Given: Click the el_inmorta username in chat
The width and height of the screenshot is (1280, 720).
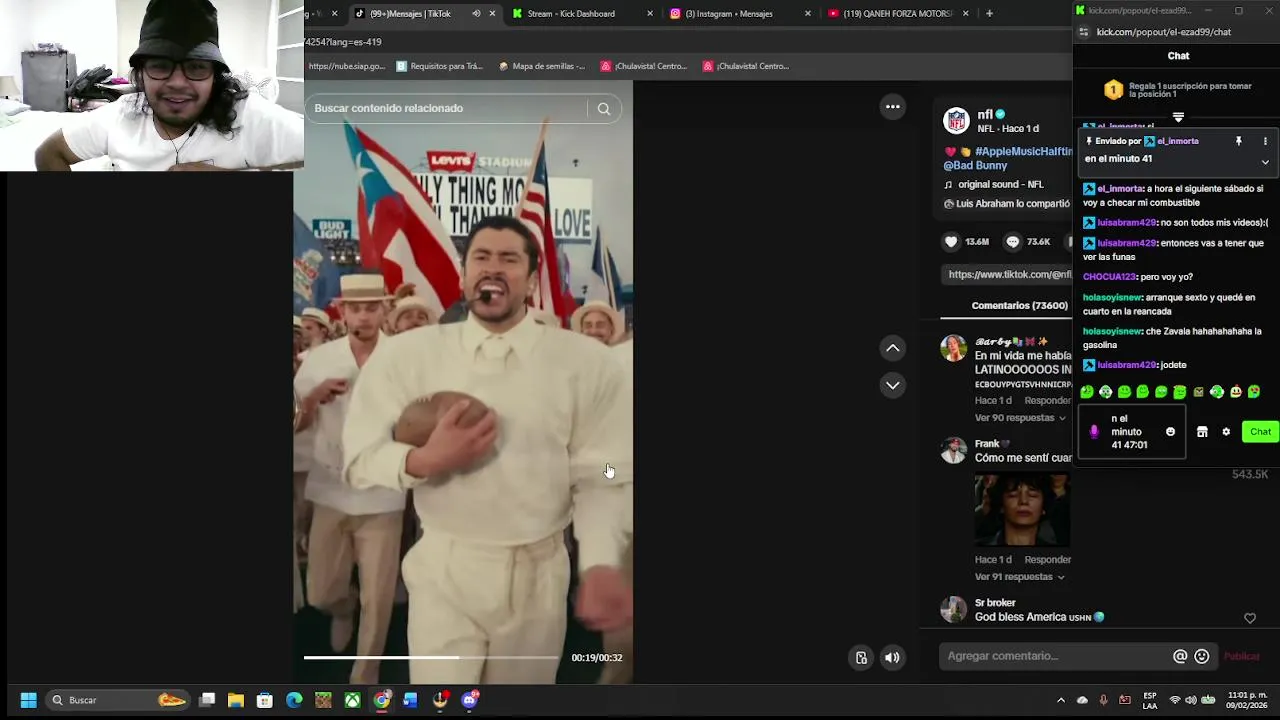Looking at the screenshot, I should click(x=1120, y=189).
